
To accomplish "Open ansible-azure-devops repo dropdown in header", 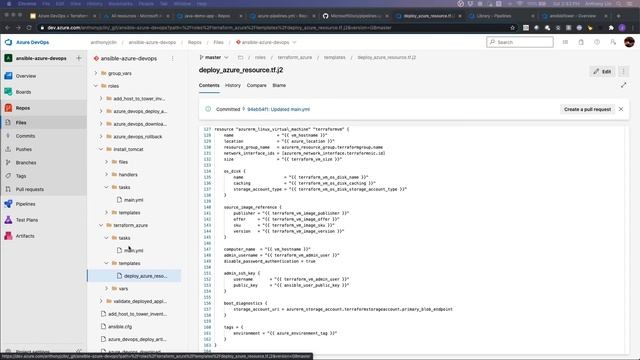I will tap(266, 42).
